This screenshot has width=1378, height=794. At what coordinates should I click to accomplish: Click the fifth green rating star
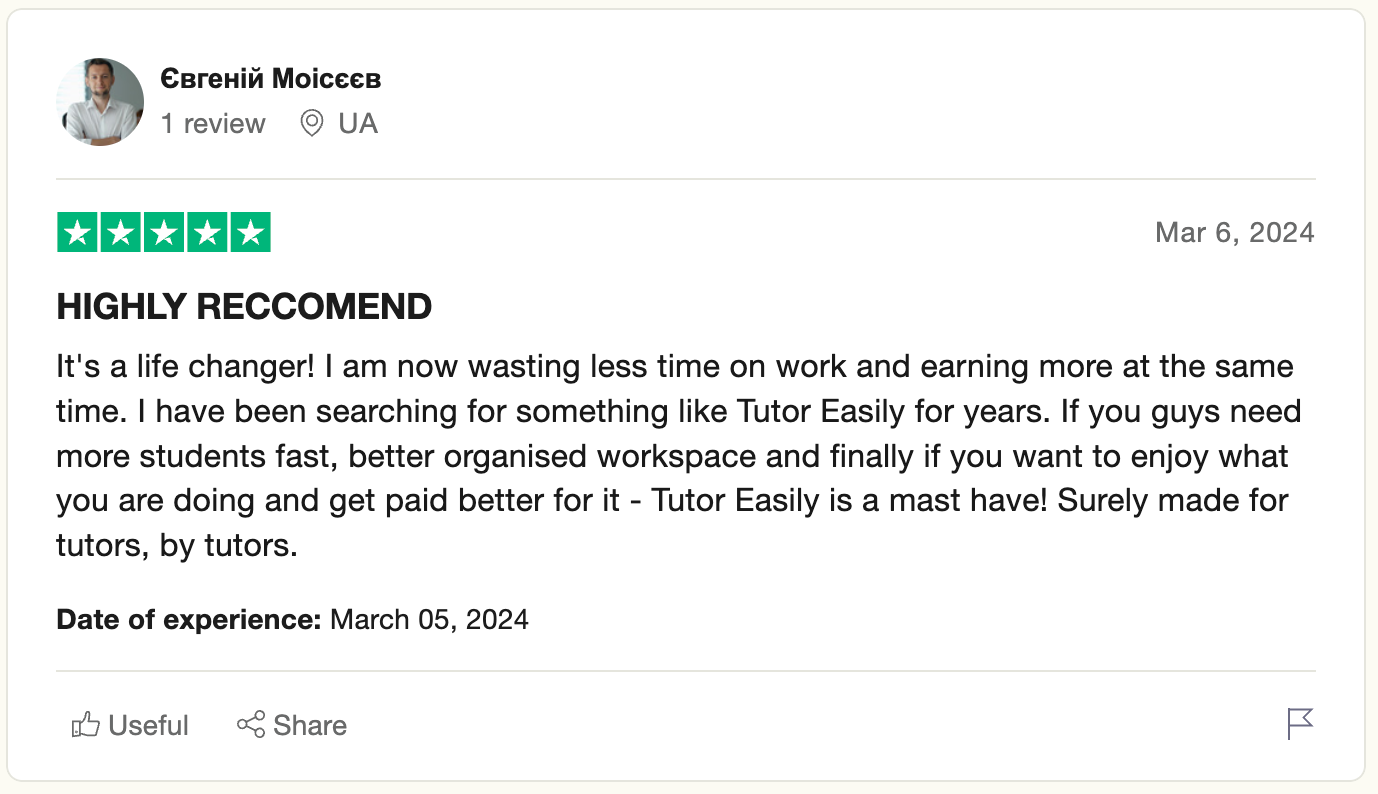click(250, 233)
